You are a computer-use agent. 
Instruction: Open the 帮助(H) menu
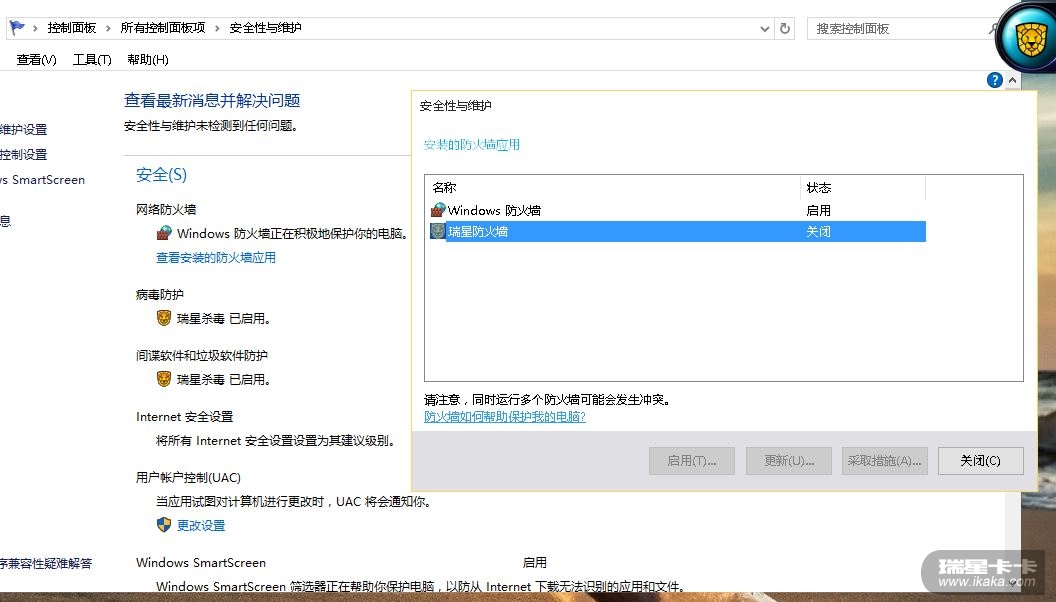pos(147,60)
